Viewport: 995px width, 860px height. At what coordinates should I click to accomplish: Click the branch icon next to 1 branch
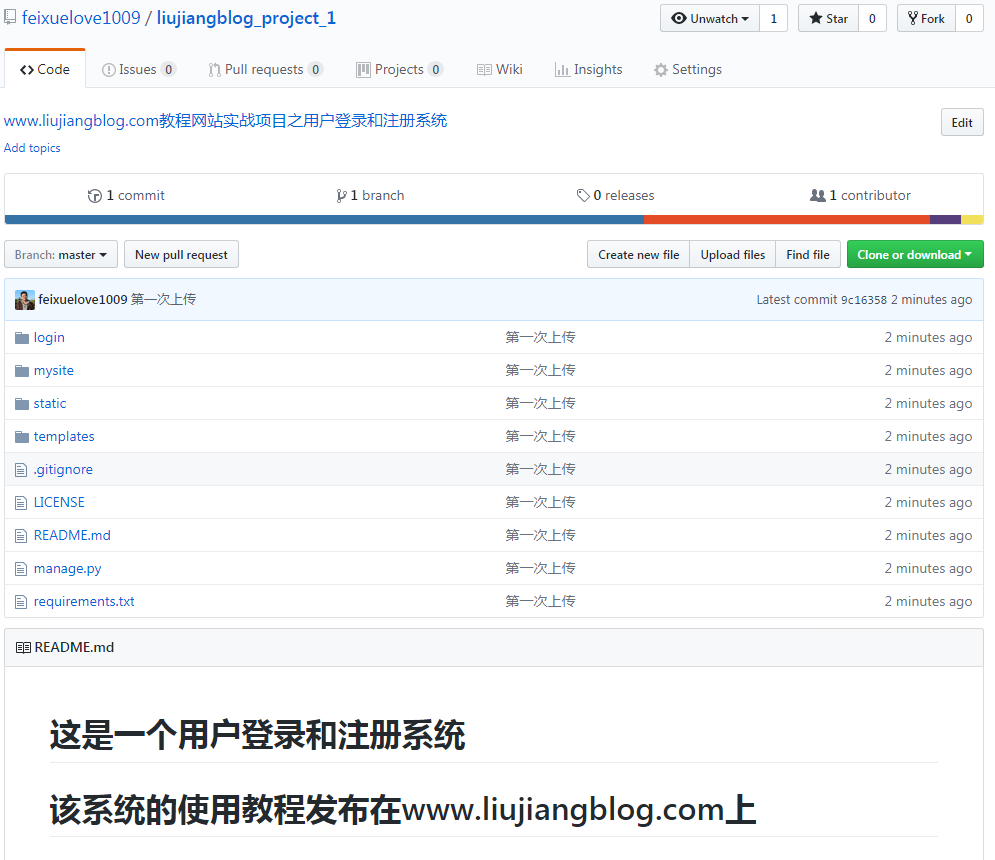(341, 196)
